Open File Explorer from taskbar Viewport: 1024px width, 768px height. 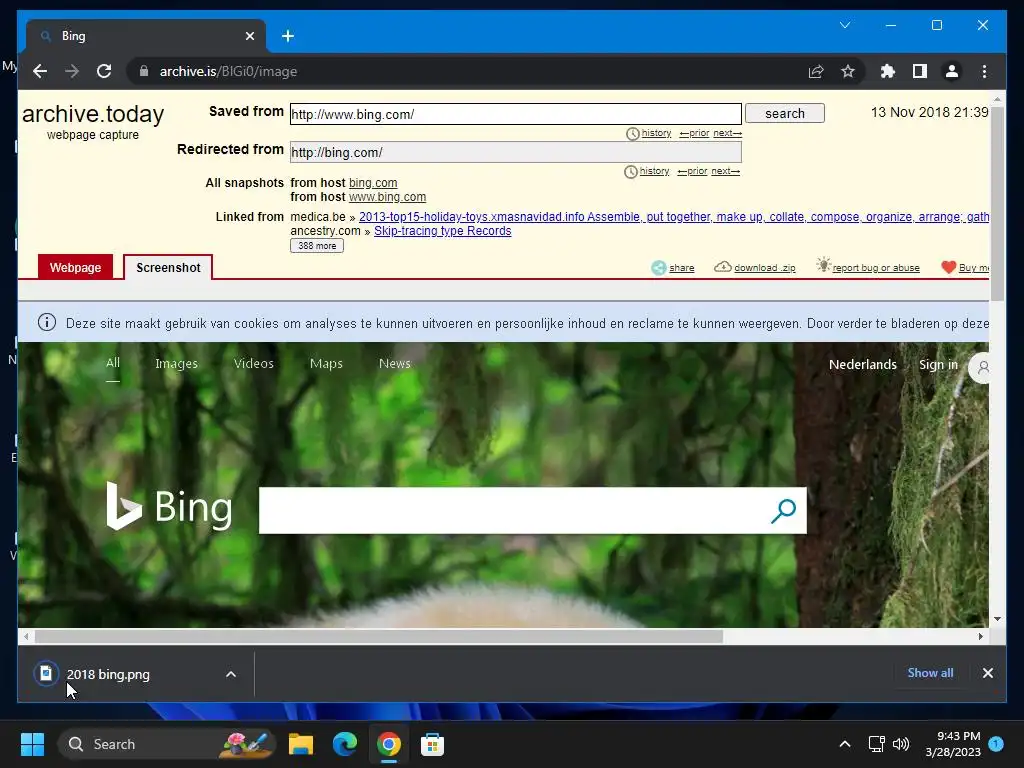point(301,744)
